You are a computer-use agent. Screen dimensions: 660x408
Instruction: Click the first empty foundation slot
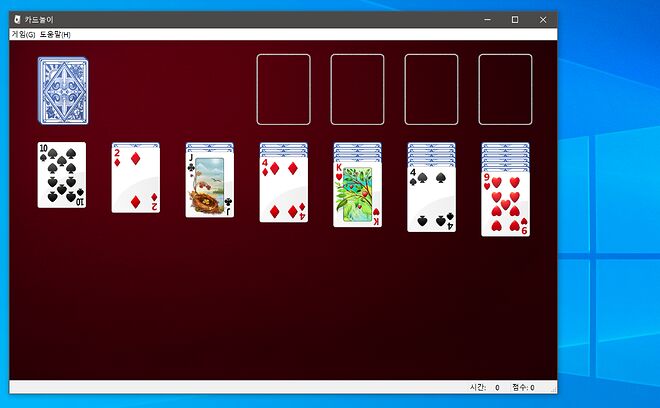point(284,90)
